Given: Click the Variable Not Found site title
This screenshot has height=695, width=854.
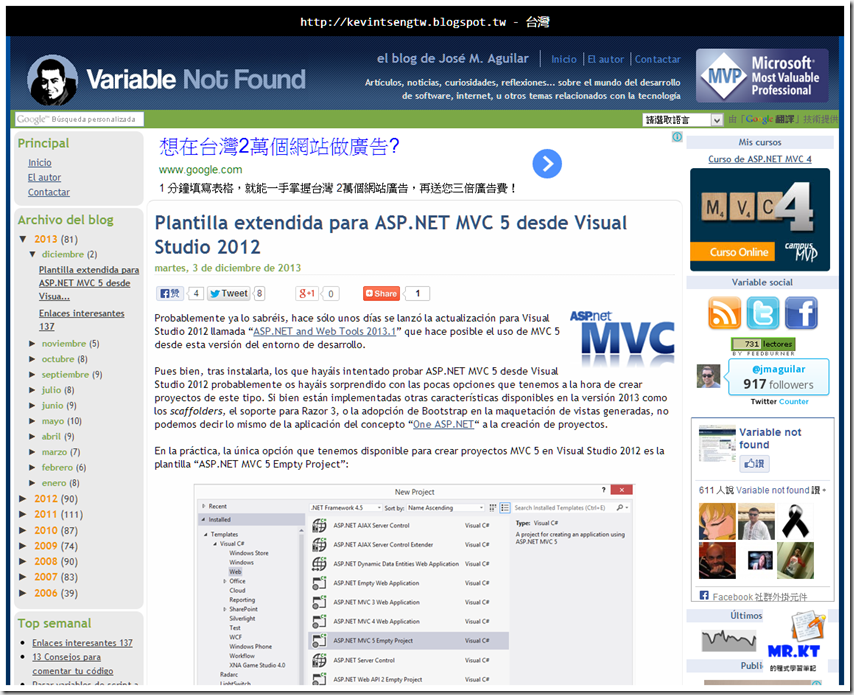Looking at the screenshot, I should (x=196, y=80).
